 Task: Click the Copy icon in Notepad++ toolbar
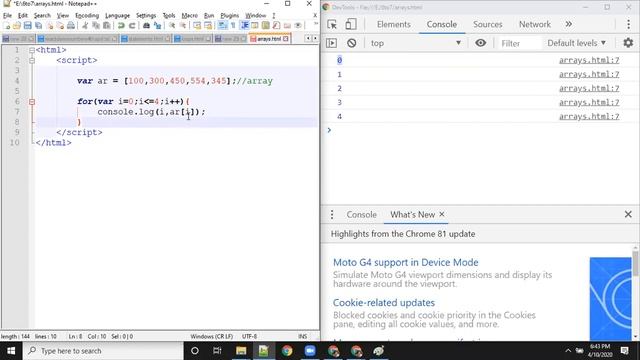(96, 26)
